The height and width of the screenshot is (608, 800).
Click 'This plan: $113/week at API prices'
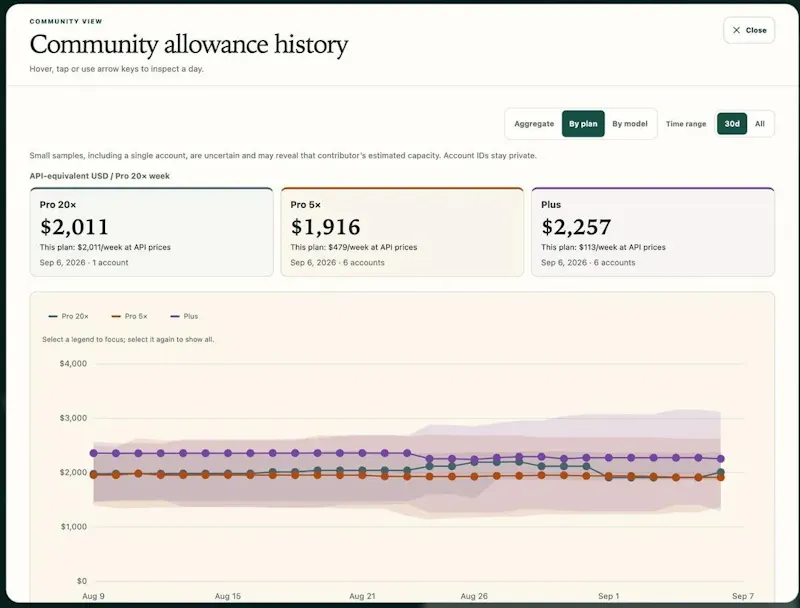603,247
